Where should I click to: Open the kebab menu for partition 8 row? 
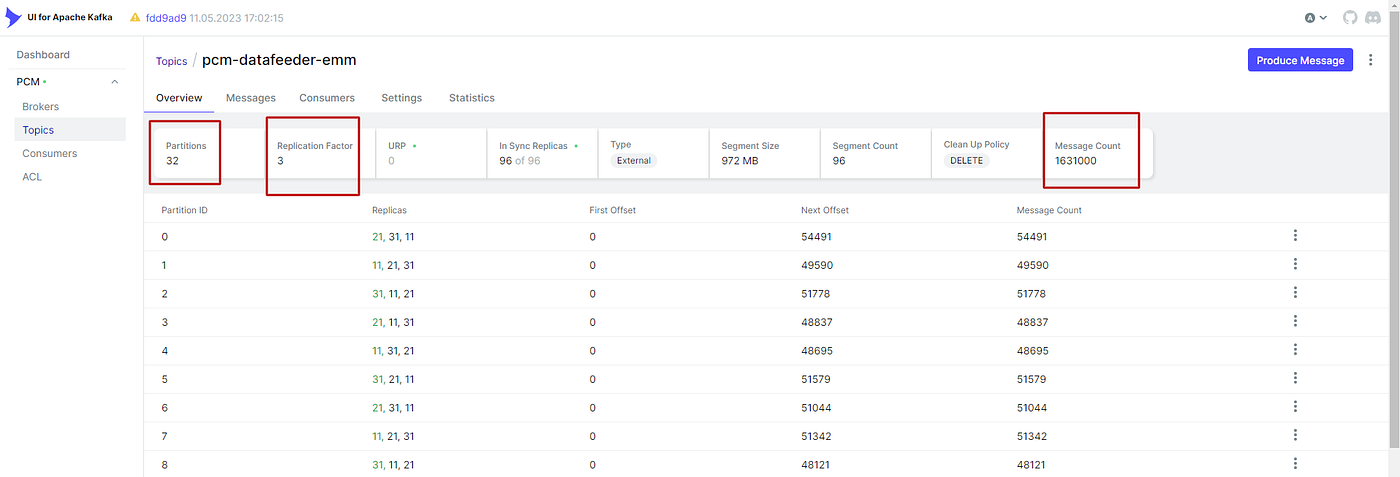tap(1295, 464)
